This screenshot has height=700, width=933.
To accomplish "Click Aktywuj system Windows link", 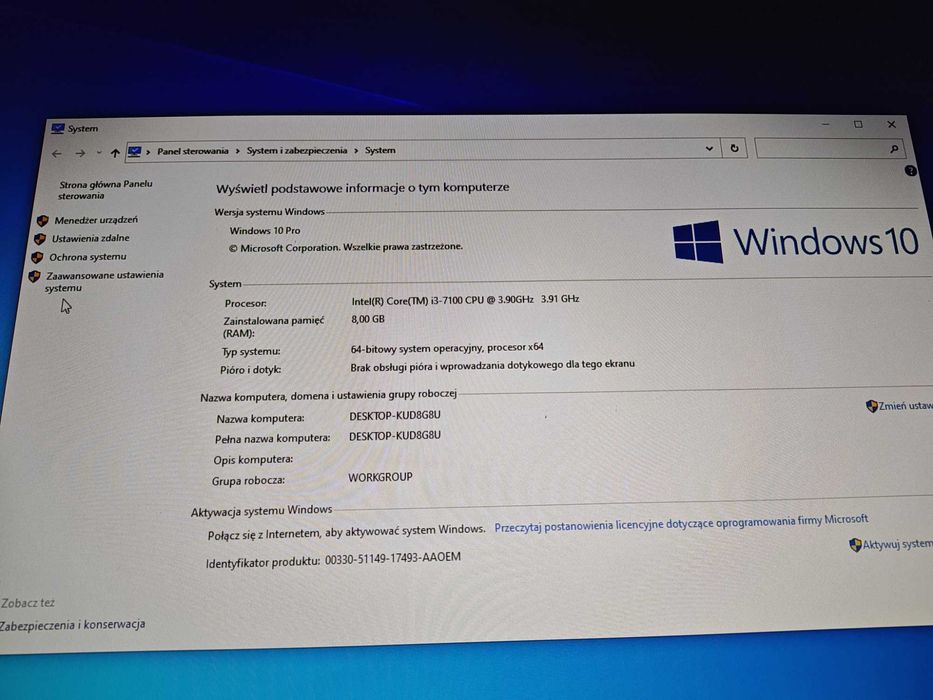I will [897, 544].
